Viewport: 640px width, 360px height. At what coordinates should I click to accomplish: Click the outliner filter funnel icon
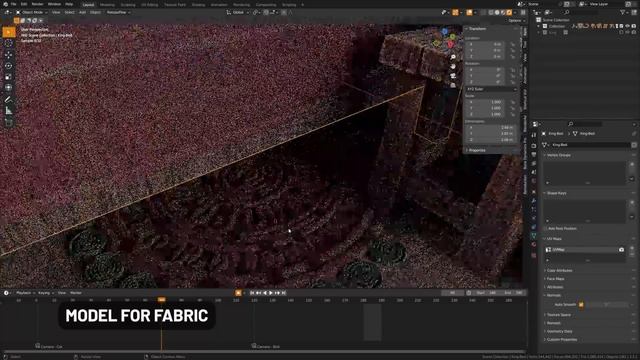[623, 13]
